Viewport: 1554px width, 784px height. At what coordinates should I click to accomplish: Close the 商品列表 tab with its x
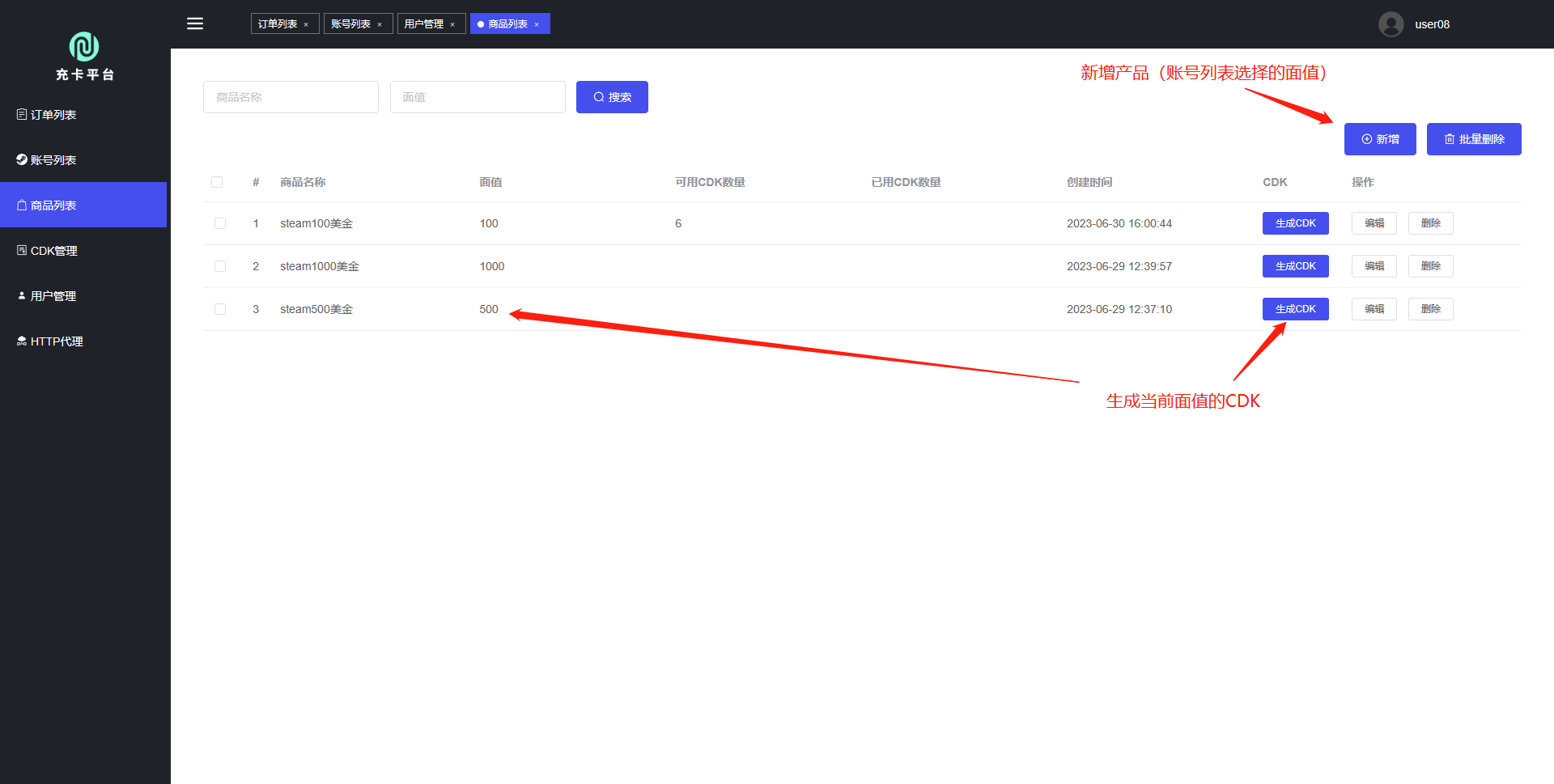point(537,24)
